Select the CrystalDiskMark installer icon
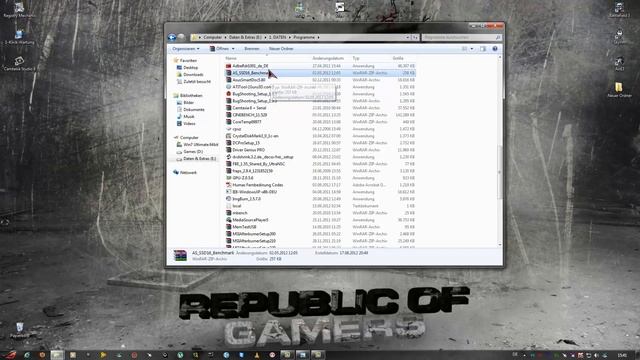 [x=229, y=136]
